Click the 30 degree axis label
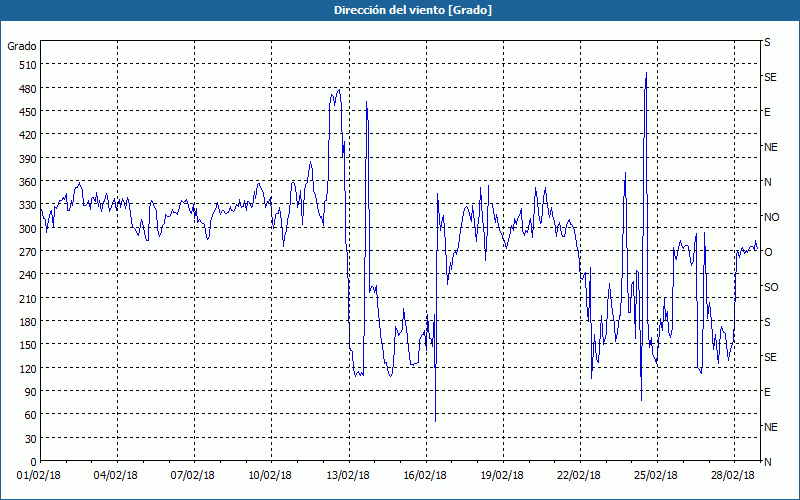Image resolution: width=800 pixels, height=500 pixels. coord(31,439)
